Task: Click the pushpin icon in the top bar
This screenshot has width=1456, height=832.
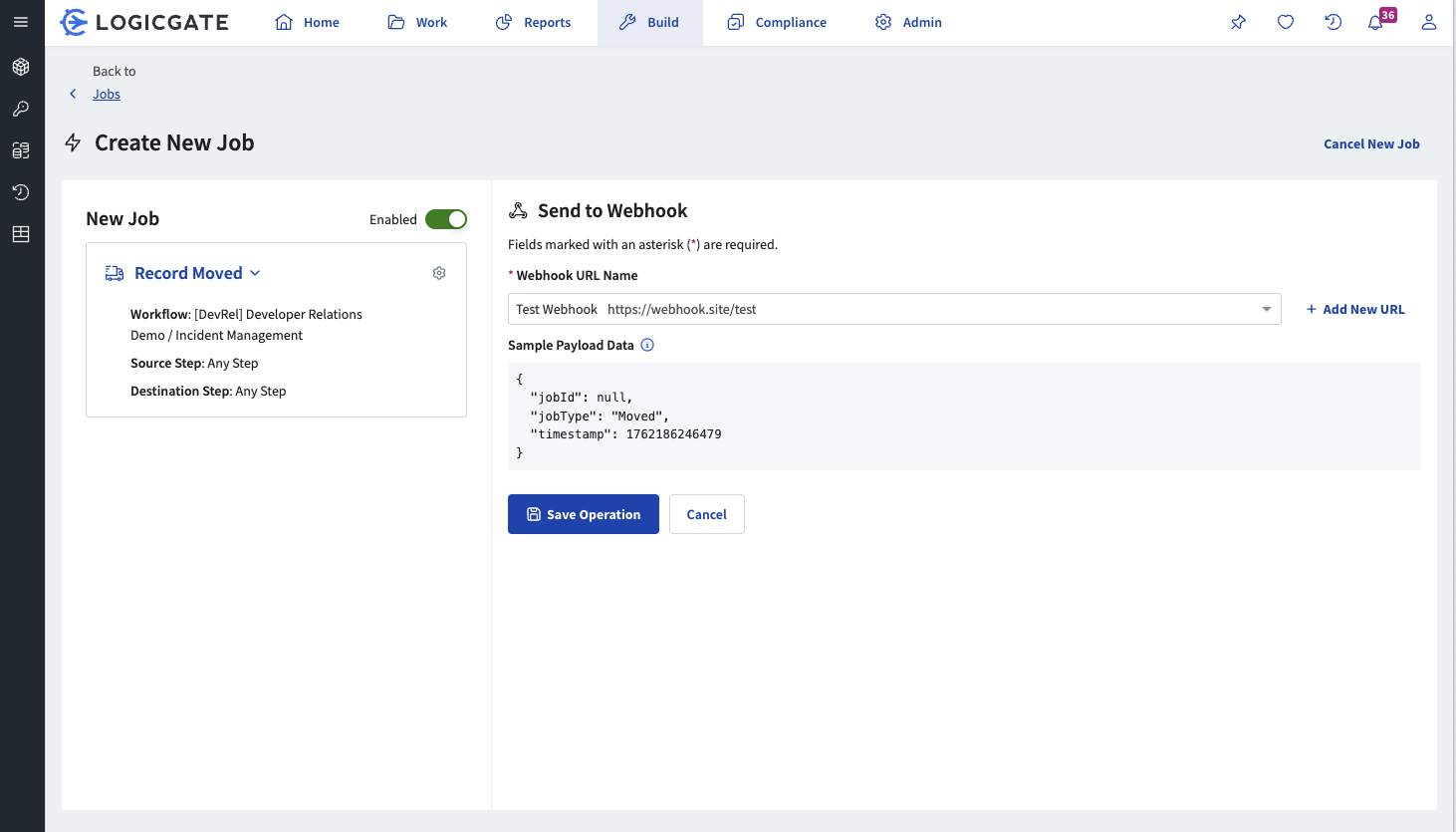Action: pos(1238,22)
